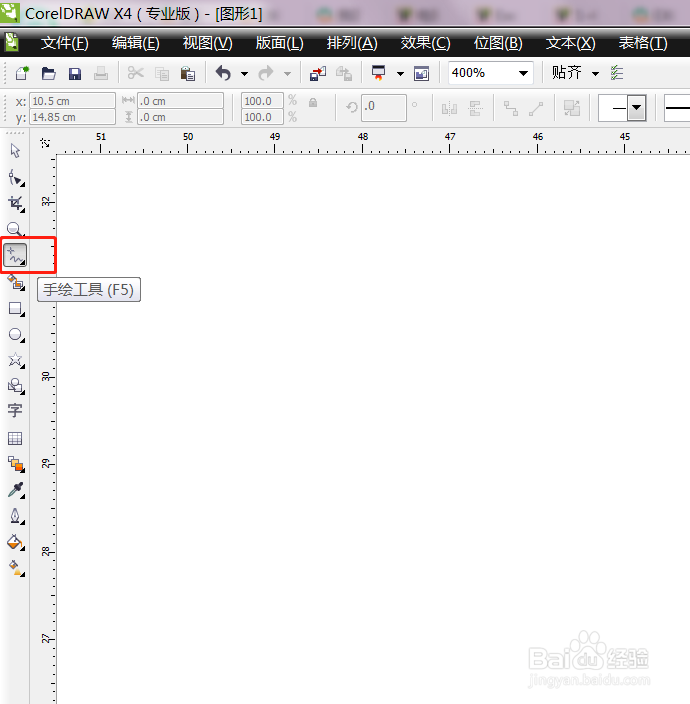Click the wrap text / to-front icon

[571, 108]
